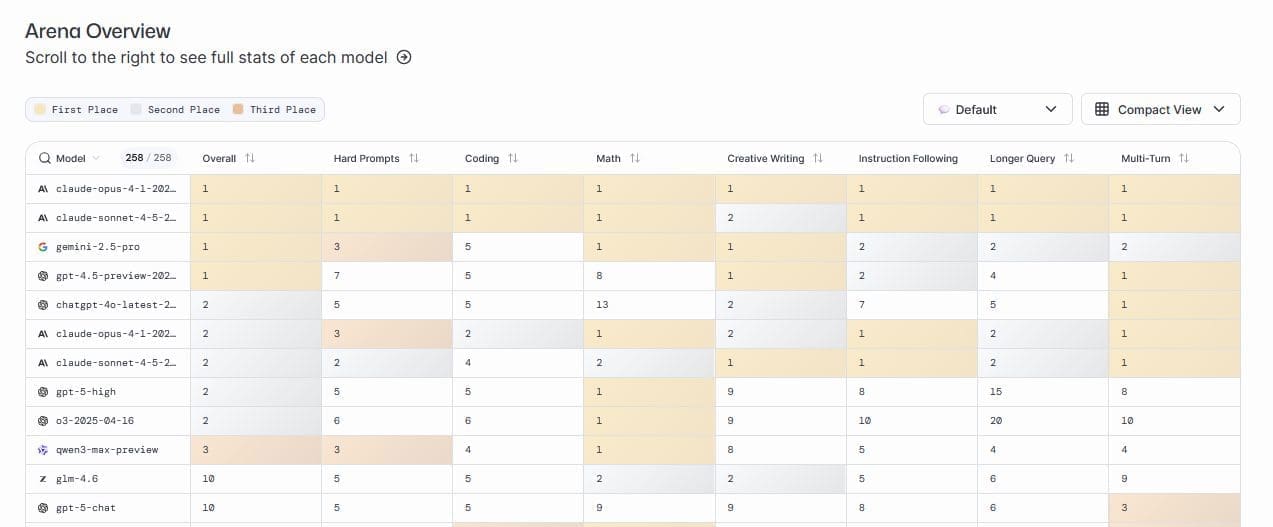Select model name gpt-5-chat
1273x527 pixels.
click(86, 507)
